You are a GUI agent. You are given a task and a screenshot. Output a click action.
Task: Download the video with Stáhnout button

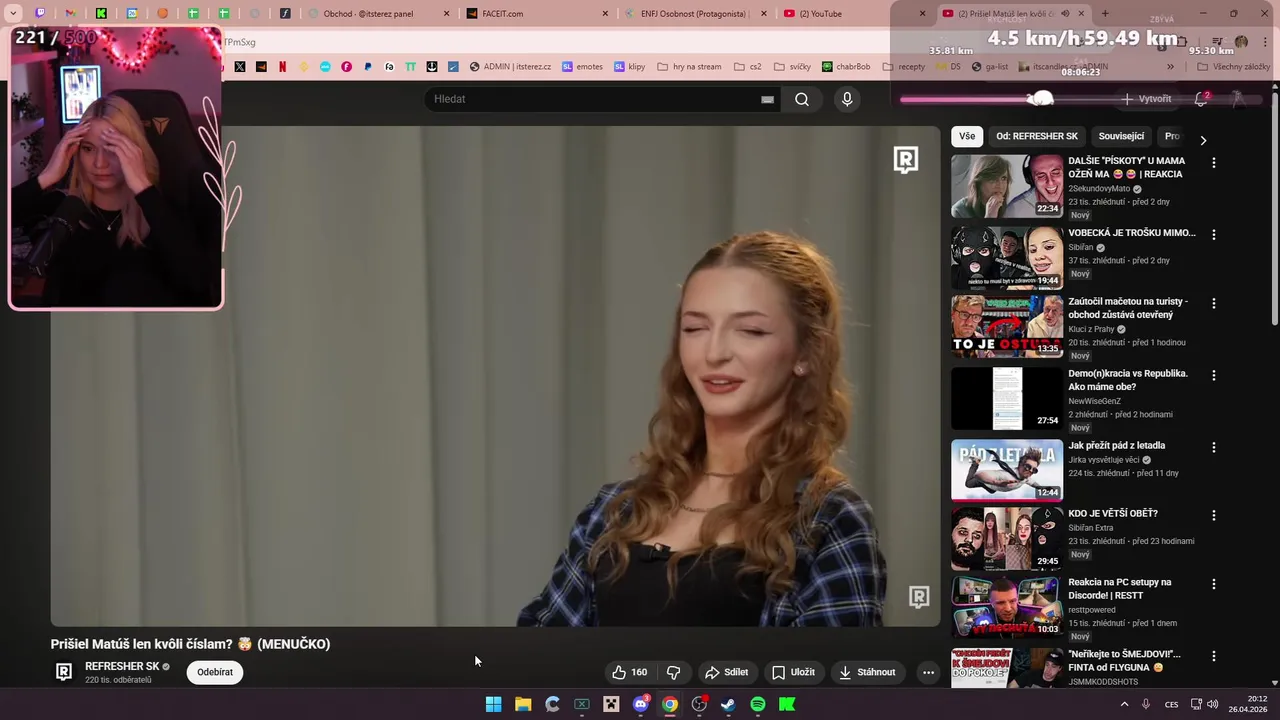tap(867, 672)
